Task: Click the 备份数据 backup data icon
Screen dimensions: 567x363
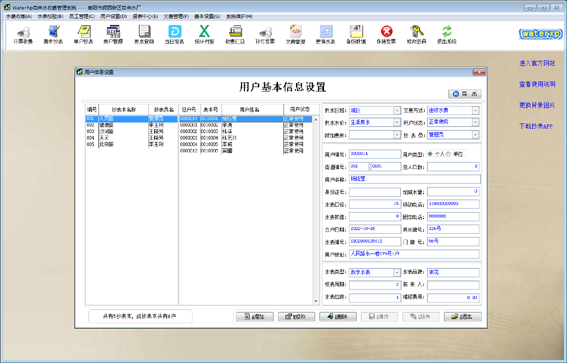Action: [356, 34]
